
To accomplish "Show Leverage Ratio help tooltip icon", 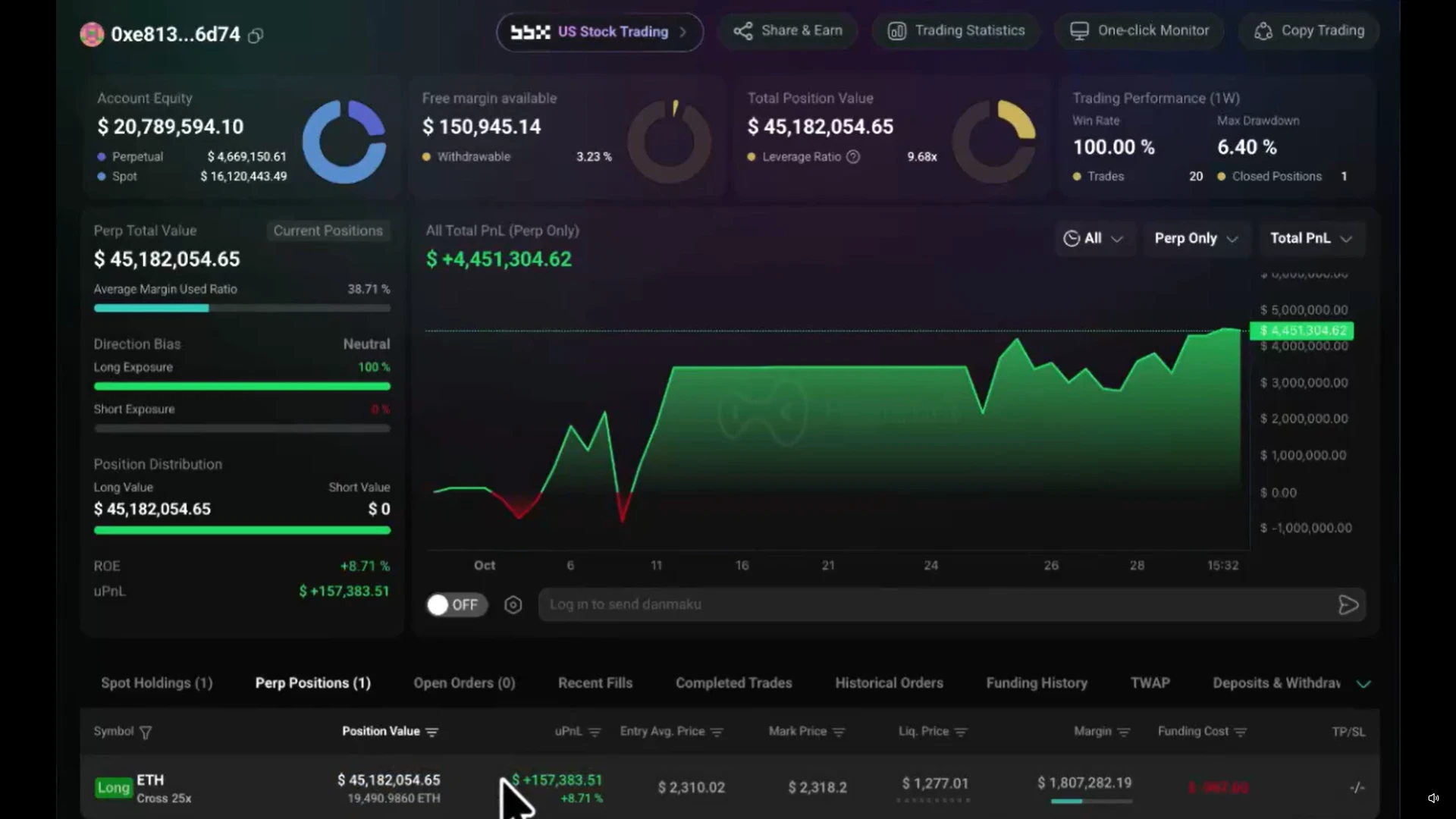I will [x=853, y=157].
